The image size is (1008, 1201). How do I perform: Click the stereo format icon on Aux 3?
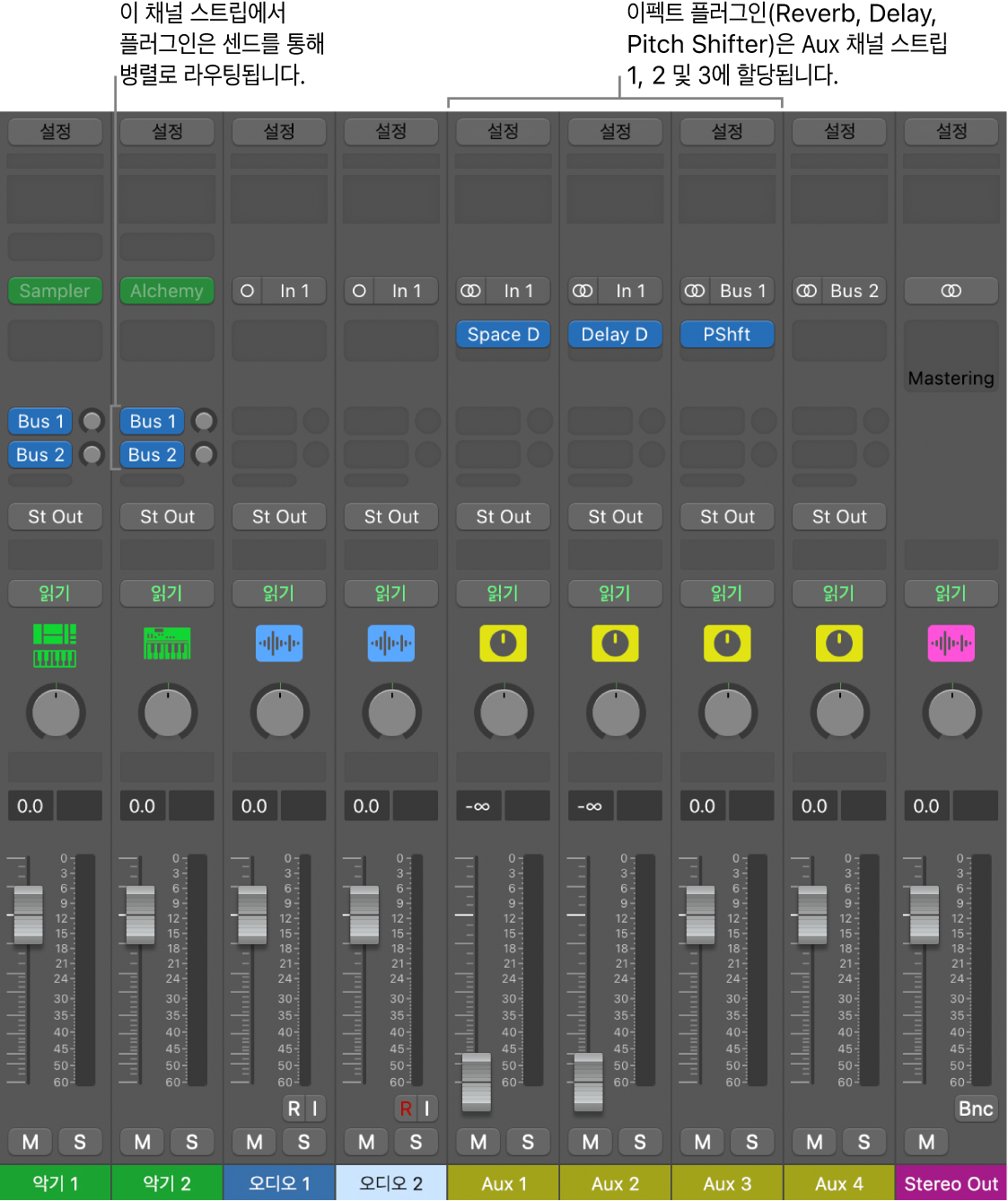pyautogui.click(x=695, y=291)
